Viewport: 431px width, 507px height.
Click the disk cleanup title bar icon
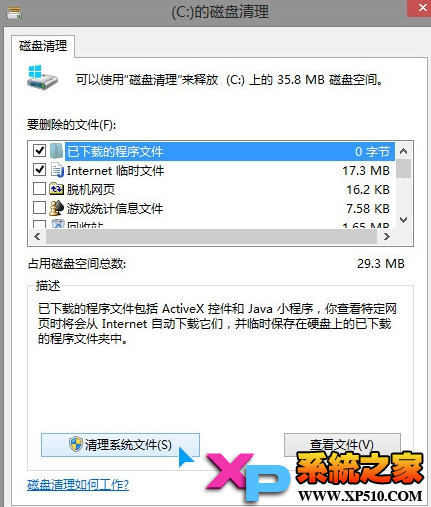(x=13, y=13)
